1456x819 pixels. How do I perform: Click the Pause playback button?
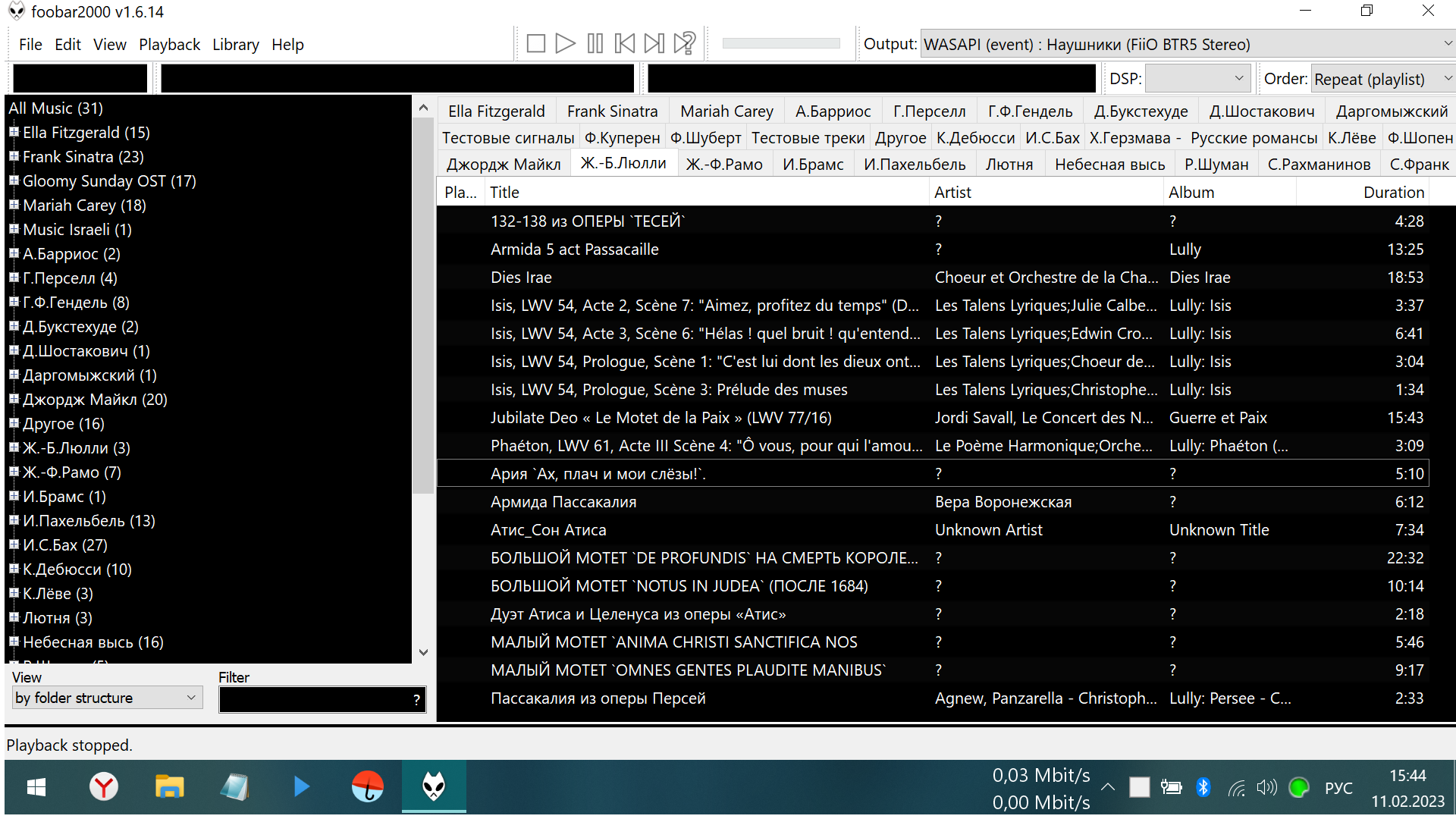595,43
